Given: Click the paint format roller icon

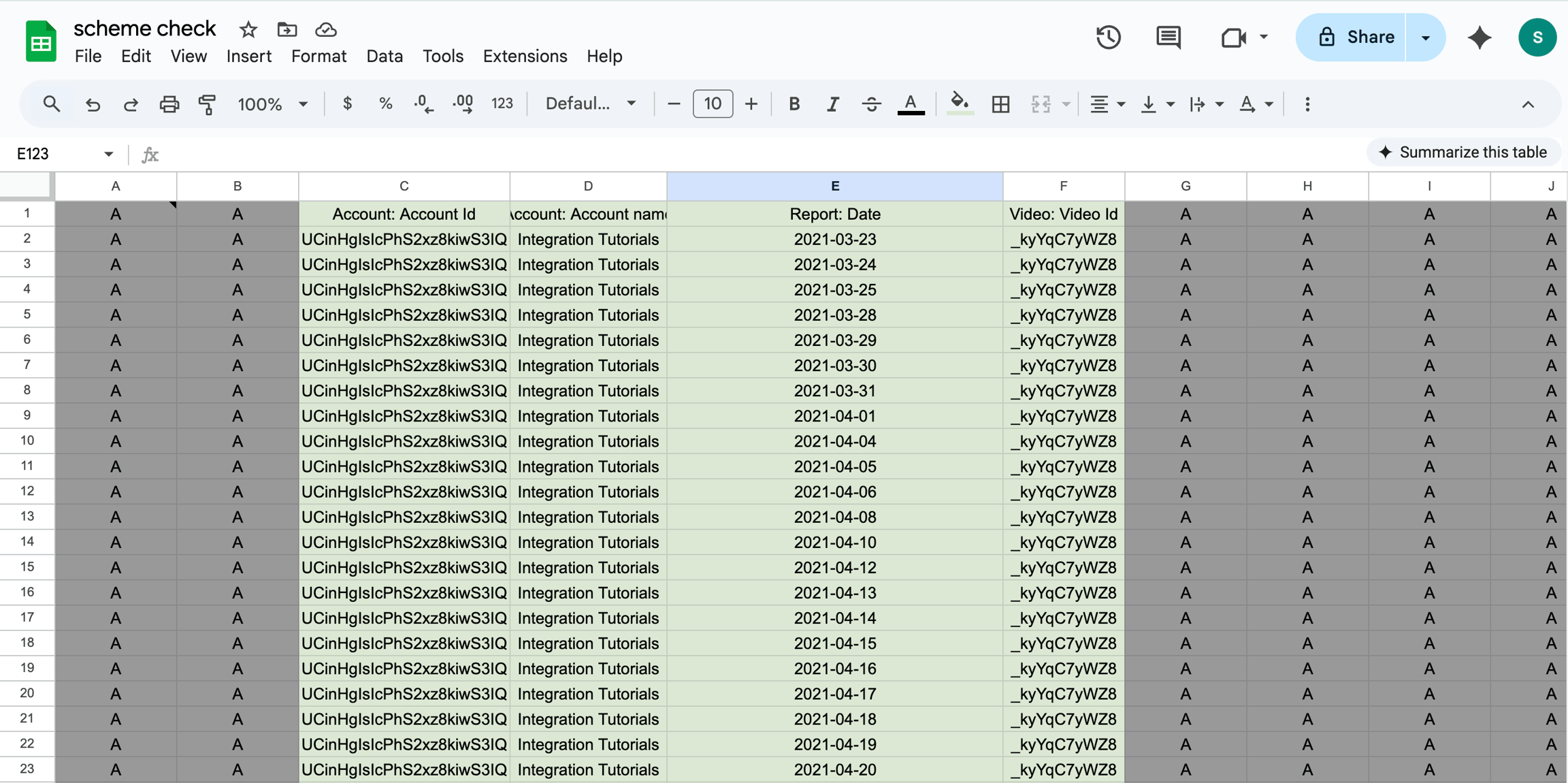Looking at the screenshot, I should [207, 104].
